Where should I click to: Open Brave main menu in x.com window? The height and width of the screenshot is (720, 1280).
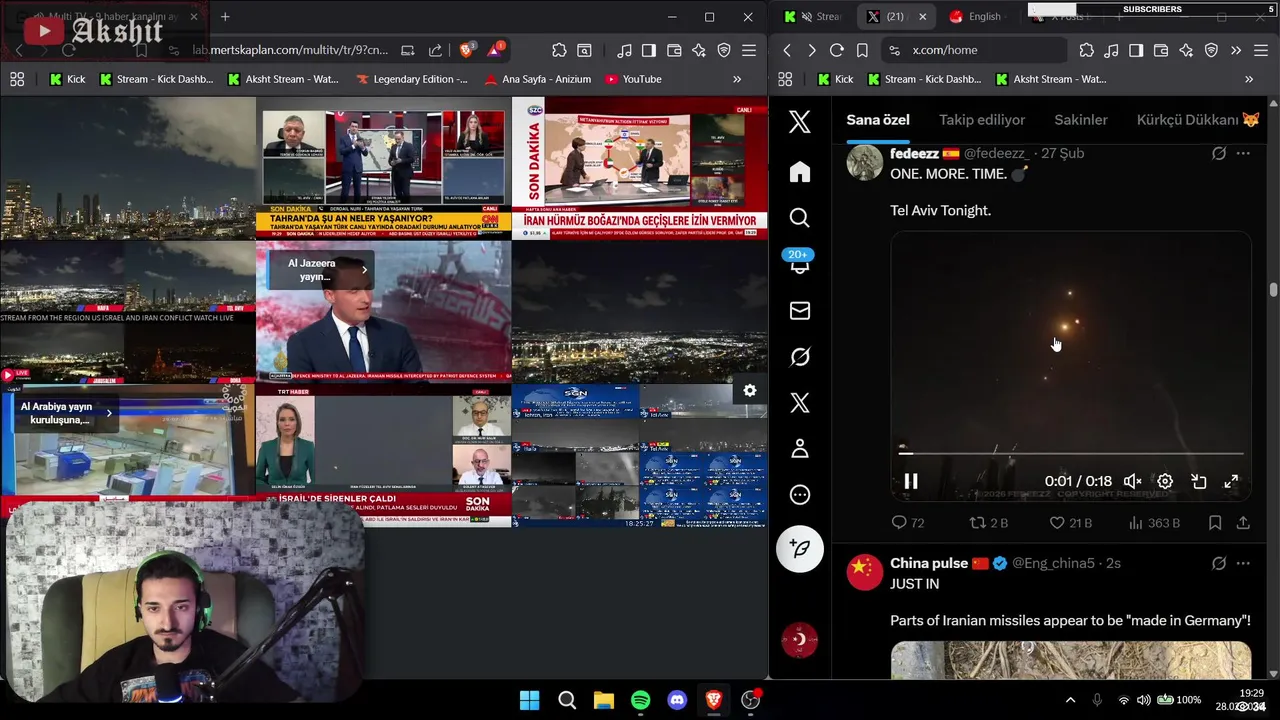(1261, 50)
